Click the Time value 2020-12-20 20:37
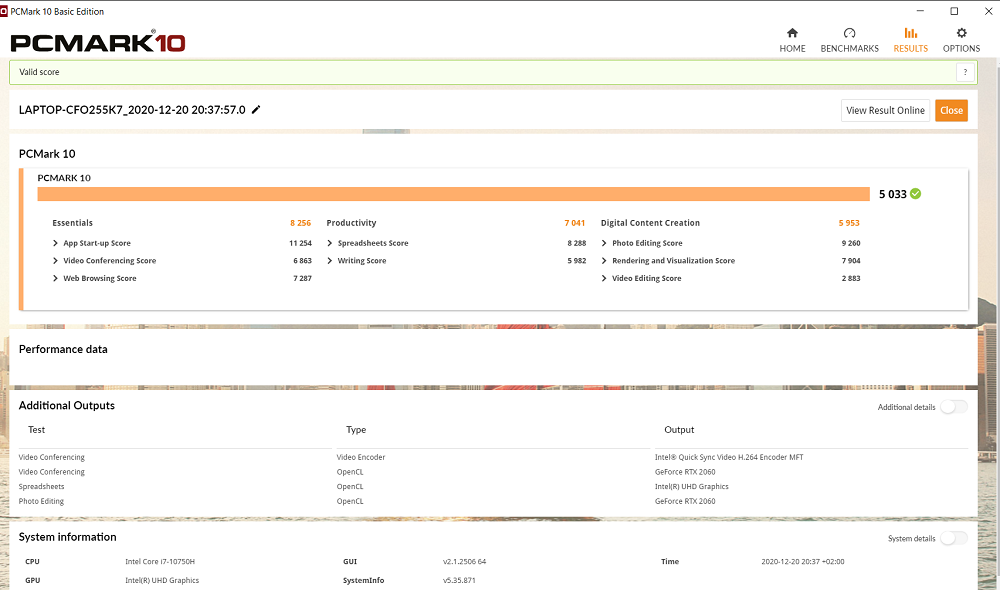The height and width of the screenshot is (590, 1000). [x=802, y=562]
